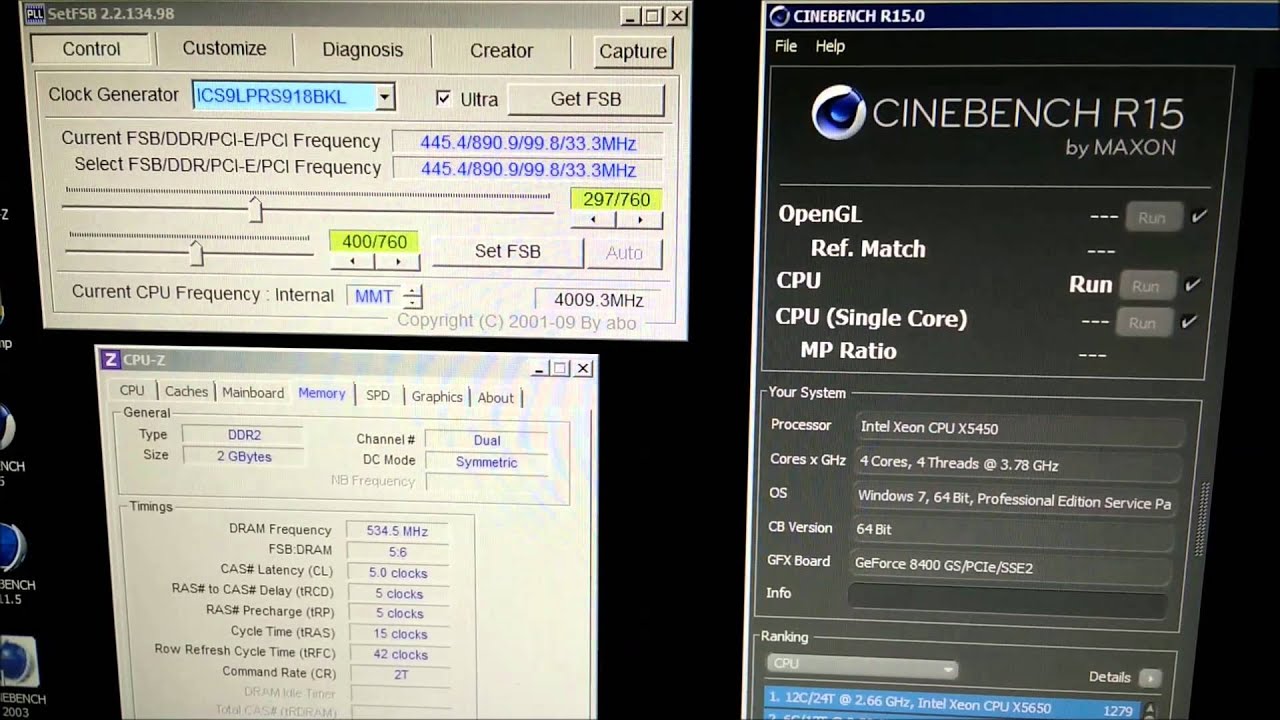Toggle the Ultra checkbox in SetFSB
Viewport: 1280px width, 720px height.
click(443, 98)
